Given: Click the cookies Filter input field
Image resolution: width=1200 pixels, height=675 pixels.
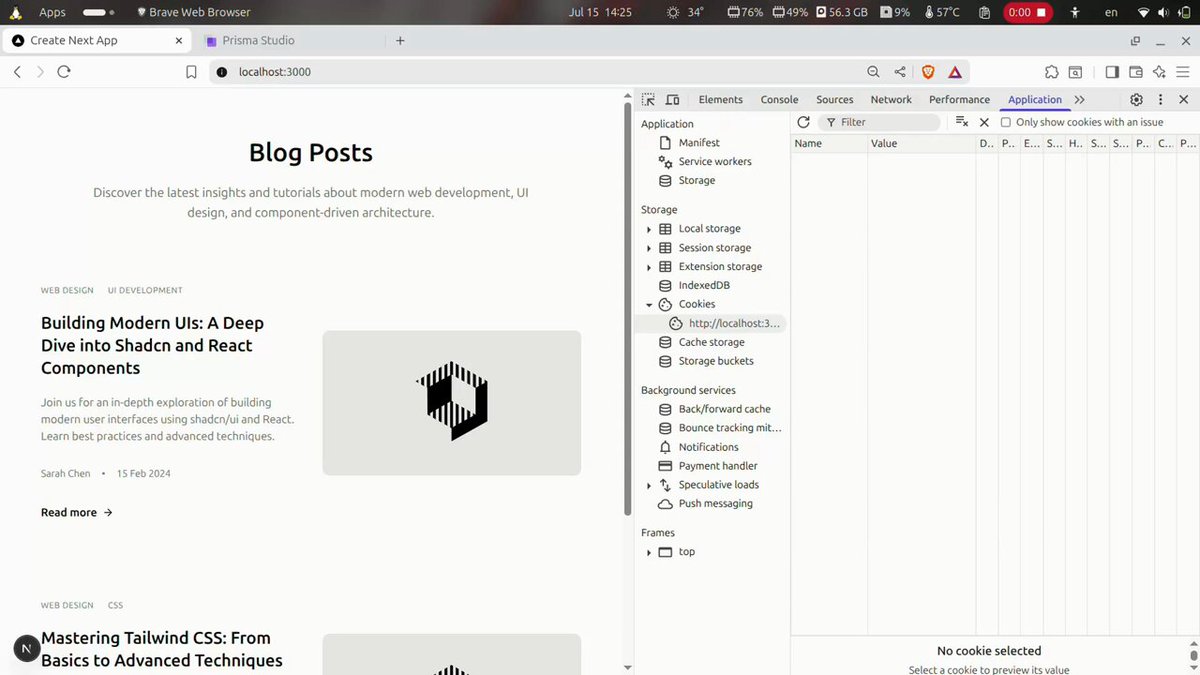Looking at the screenshot, I should click(x=880, y=122).
